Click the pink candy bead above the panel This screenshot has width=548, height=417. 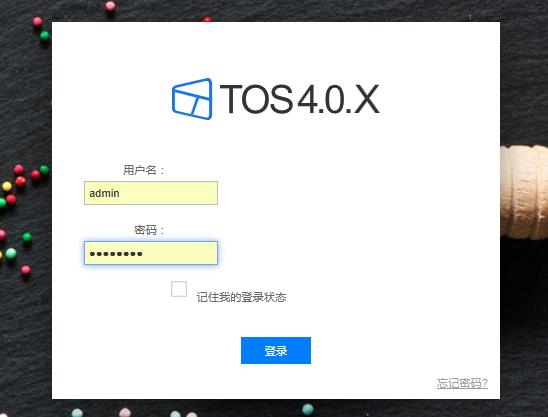[110, 6]
